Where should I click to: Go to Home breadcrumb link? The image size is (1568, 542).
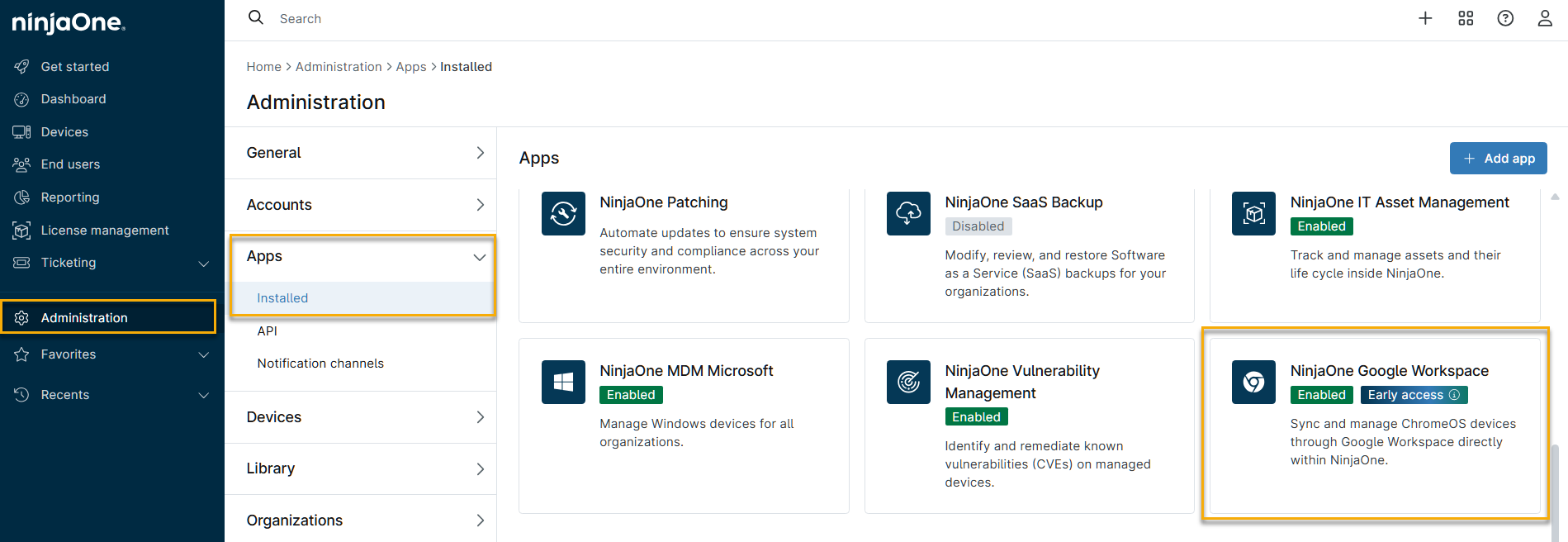point(263,67)
